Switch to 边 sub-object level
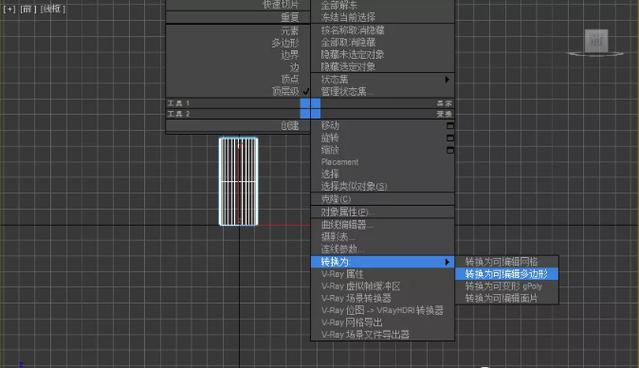Viewport: 639px width, 368px height. pos(294,67)
